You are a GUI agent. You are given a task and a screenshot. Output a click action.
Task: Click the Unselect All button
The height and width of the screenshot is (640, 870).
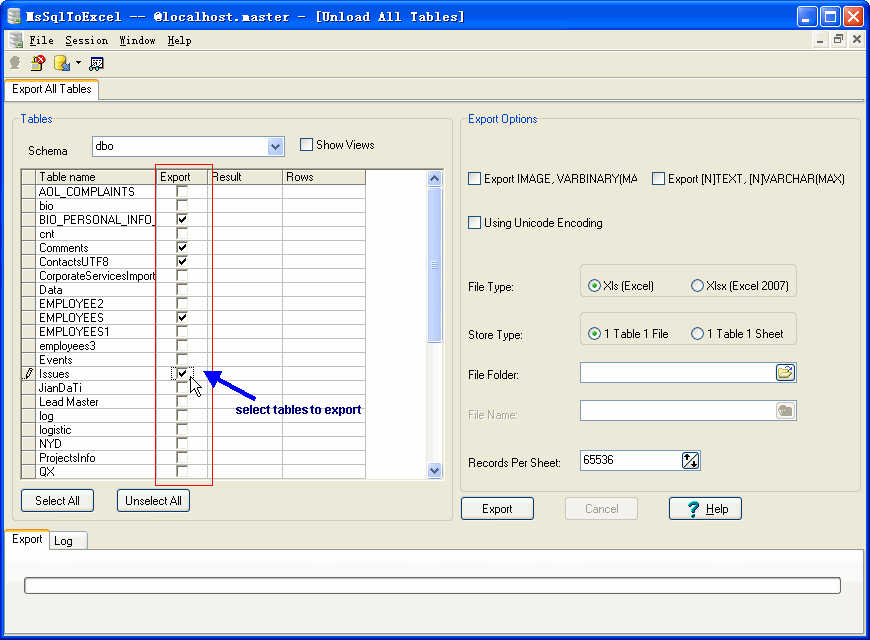[x=153, y=501]
